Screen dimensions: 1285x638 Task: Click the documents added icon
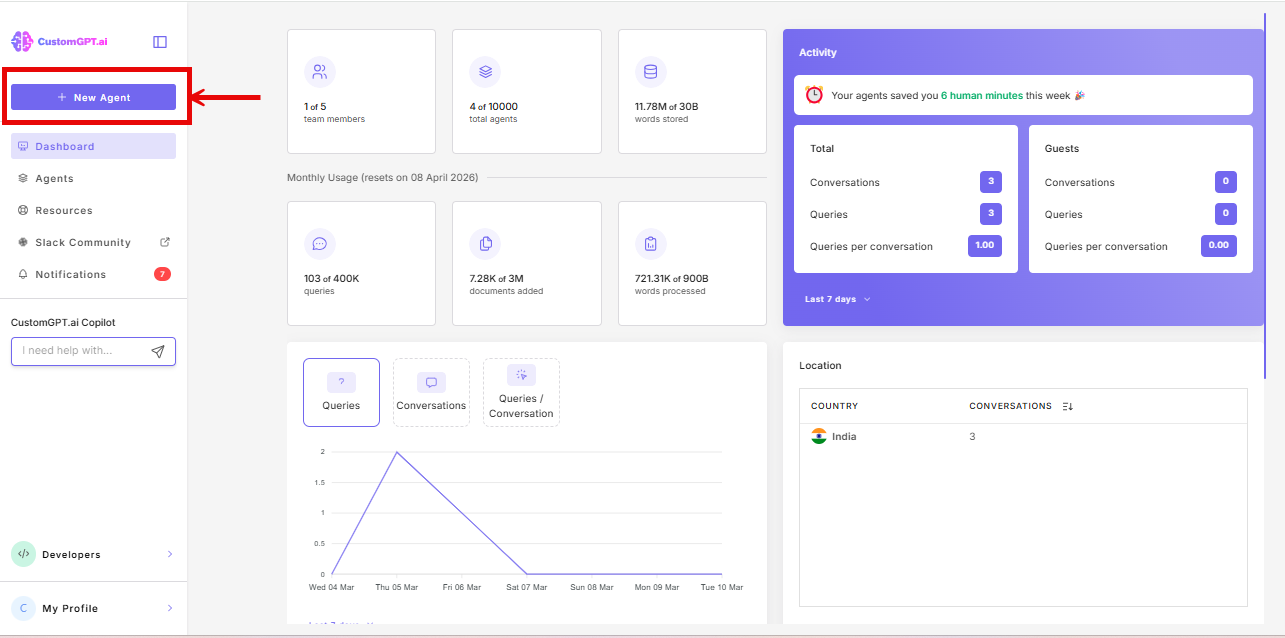[x=485, y=243]
